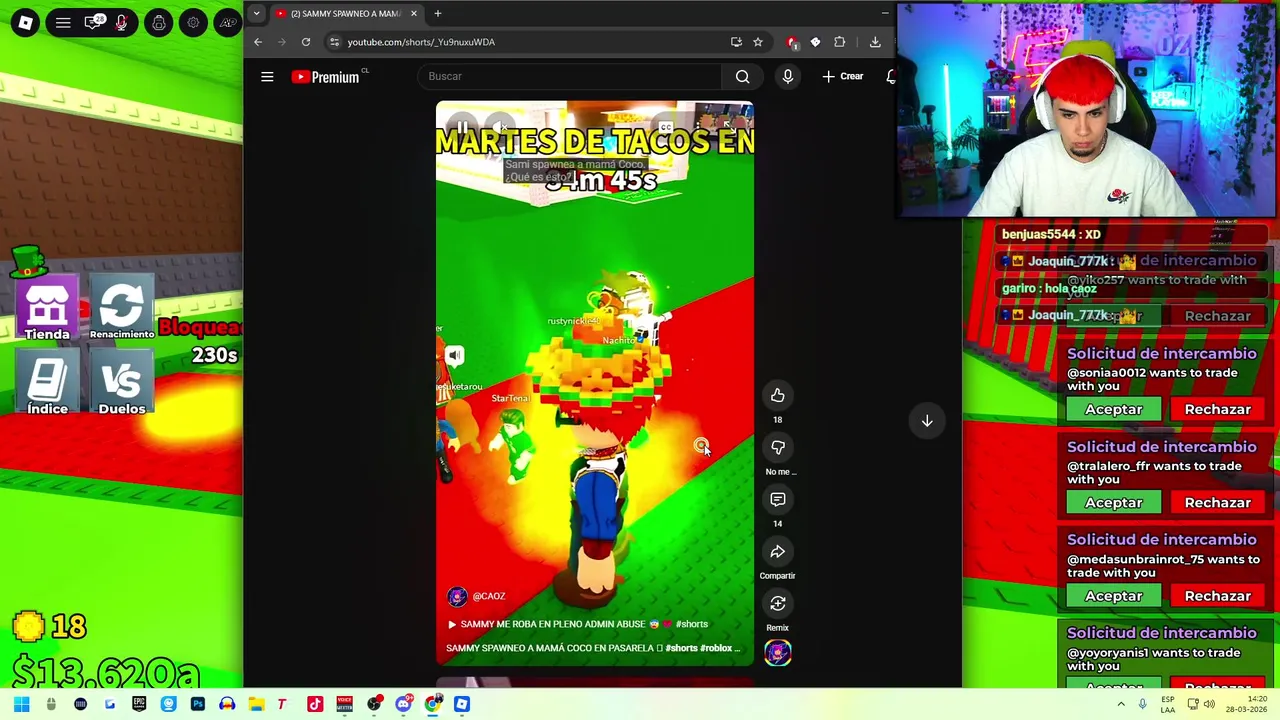Open Photoshop from taskbar
The width and height of the screenshot is (1280, 720).
(198, 704)
